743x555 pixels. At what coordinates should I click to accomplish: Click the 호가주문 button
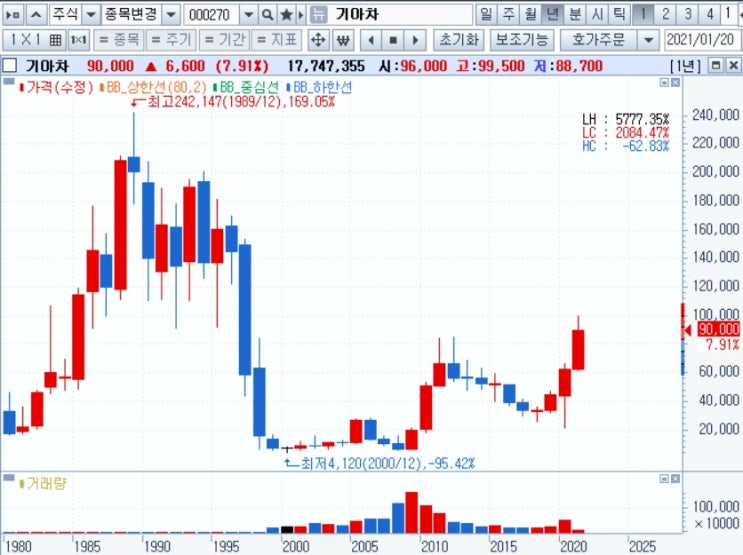pyautogui.click(x=599, y=40)
